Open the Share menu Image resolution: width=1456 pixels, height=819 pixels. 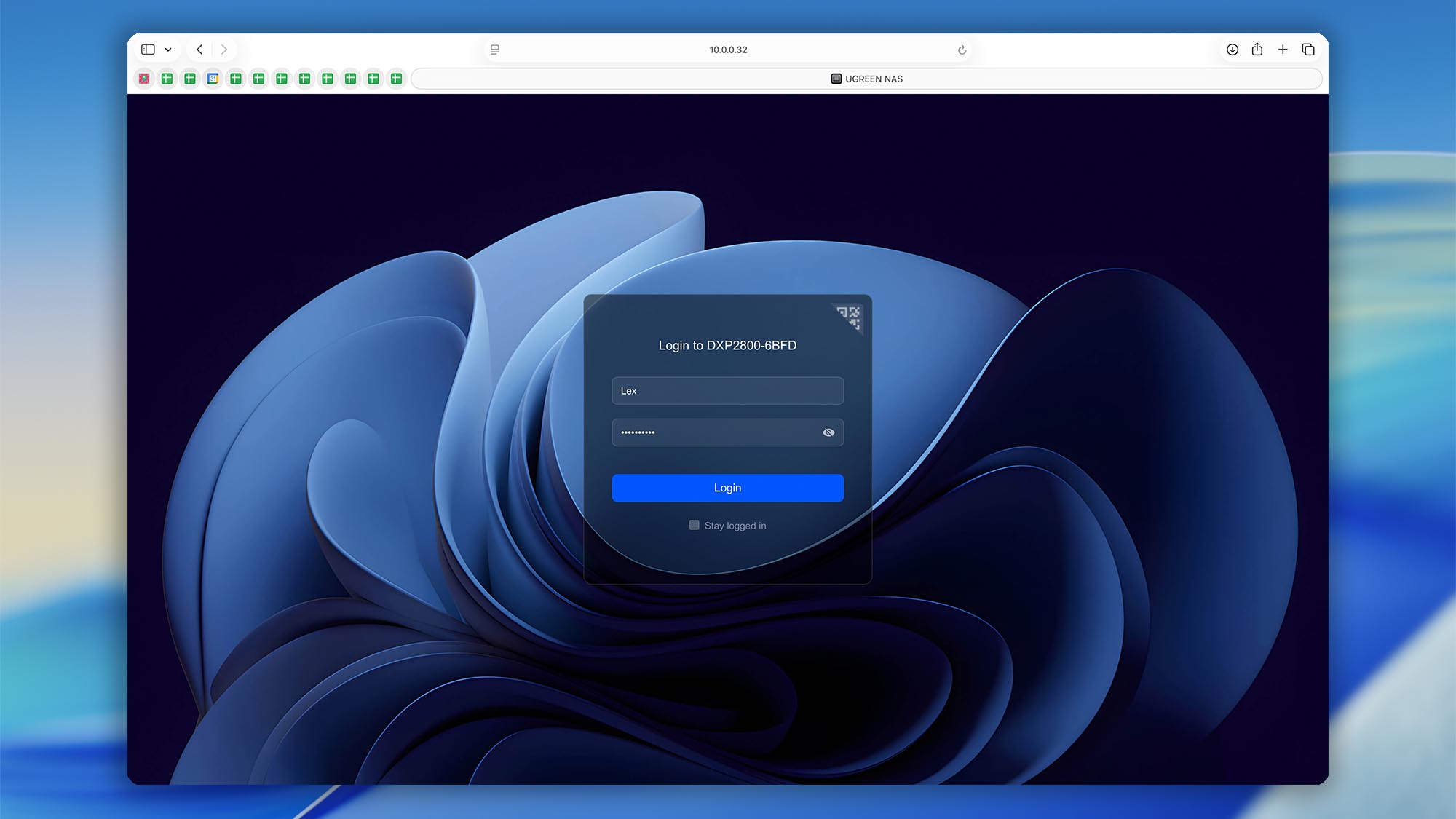(1257, 50)
